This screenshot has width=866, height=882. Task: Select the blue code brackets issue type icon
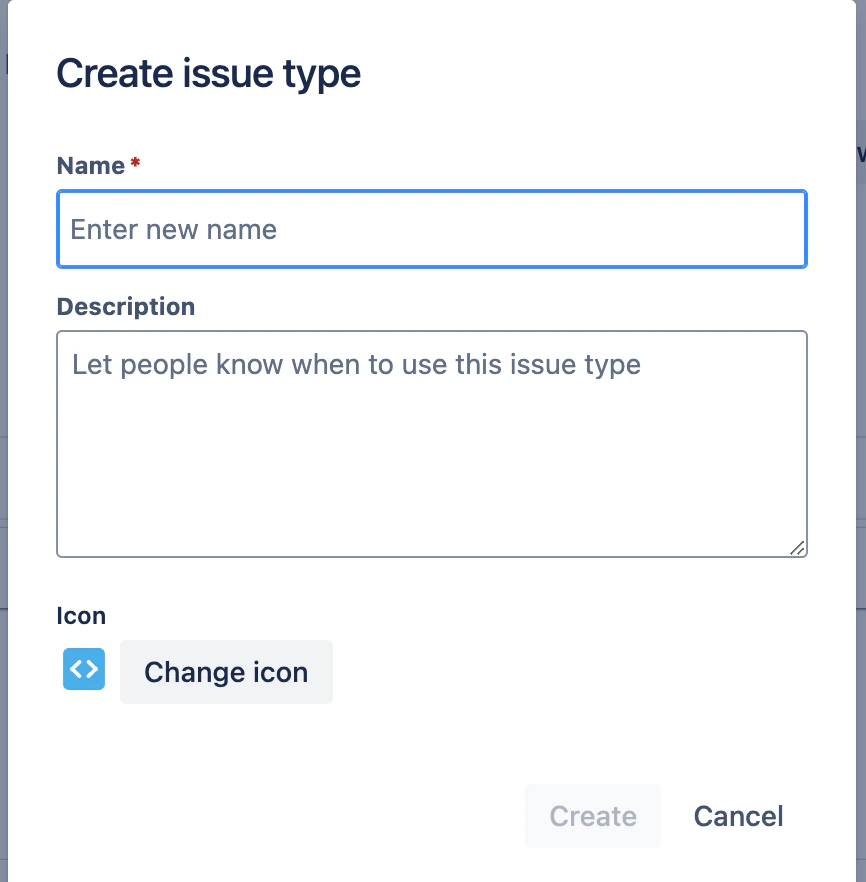coord(83,669)
